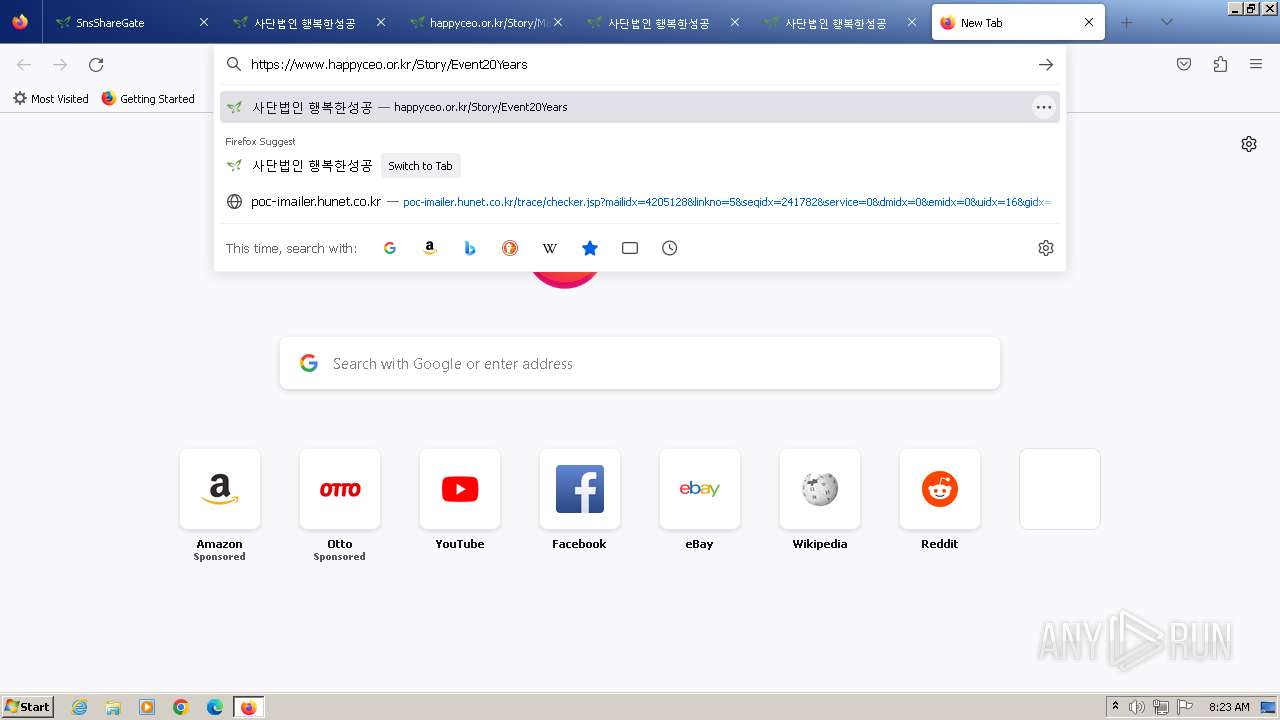Launch Internet Explorer from taskbar
The width and height of the screenshot is (1280, 720).
click(80, 707)
